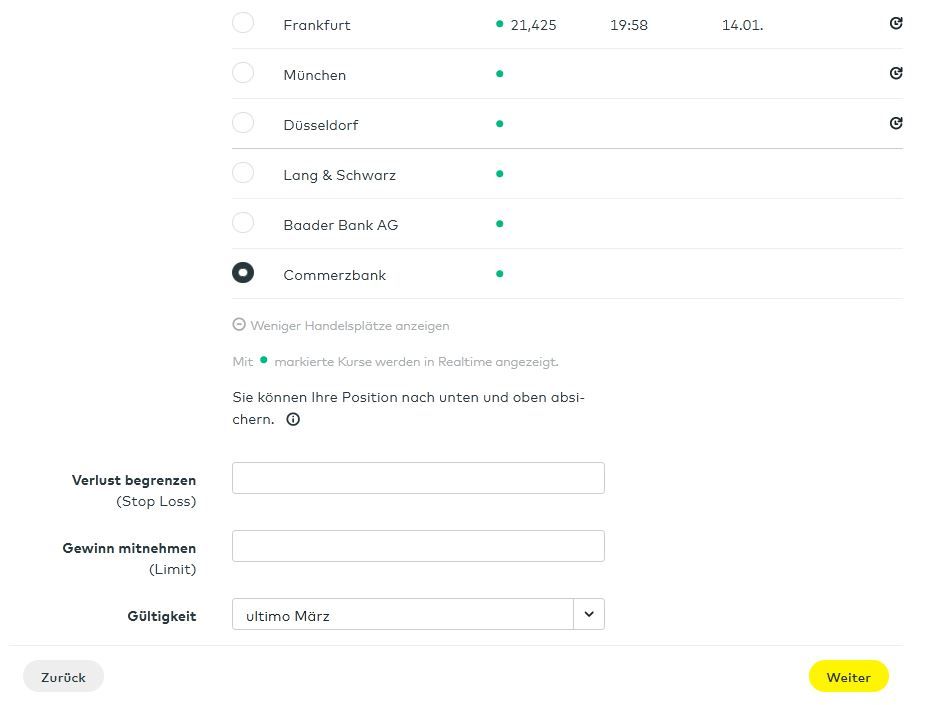Choose Lang & Schwarz as trading venue
Viewport: 937px width, 705px height.
click(x=243, y=173)
